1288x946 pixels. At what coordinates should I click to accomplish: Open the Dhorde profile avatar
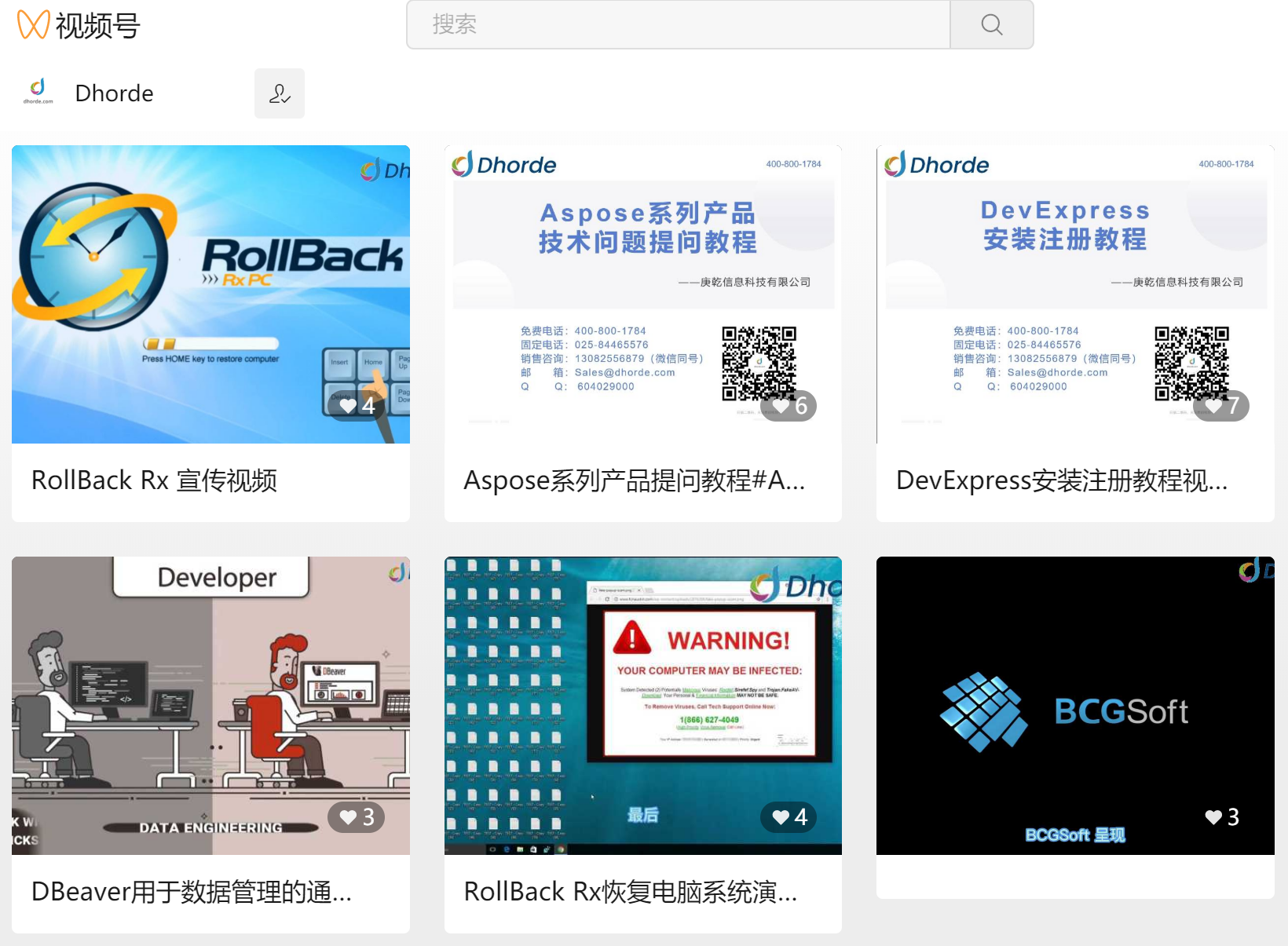click(x=38, y=92)
